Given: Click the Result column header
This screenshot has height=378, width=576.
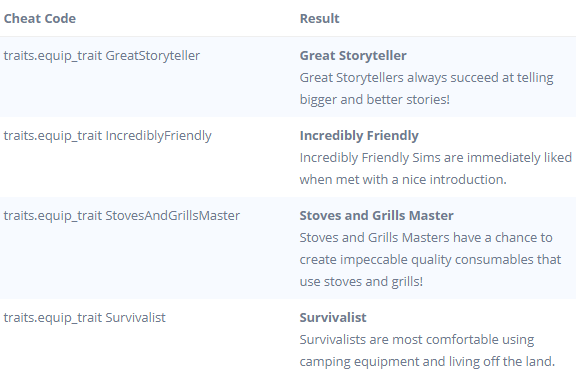Looking at the screenshot, I should coord(320,18).
